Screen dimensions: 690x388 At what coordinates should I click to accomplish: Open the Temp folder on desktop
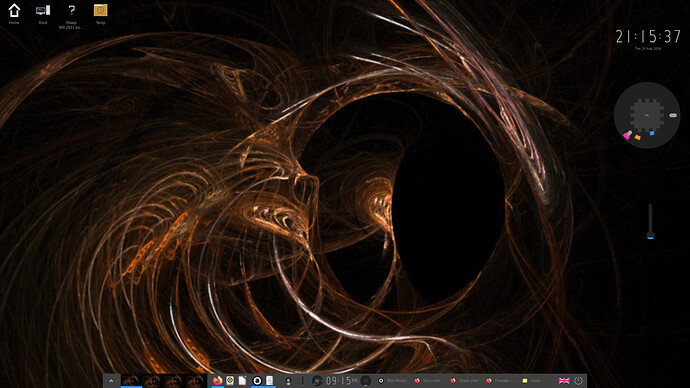(100, 14)
